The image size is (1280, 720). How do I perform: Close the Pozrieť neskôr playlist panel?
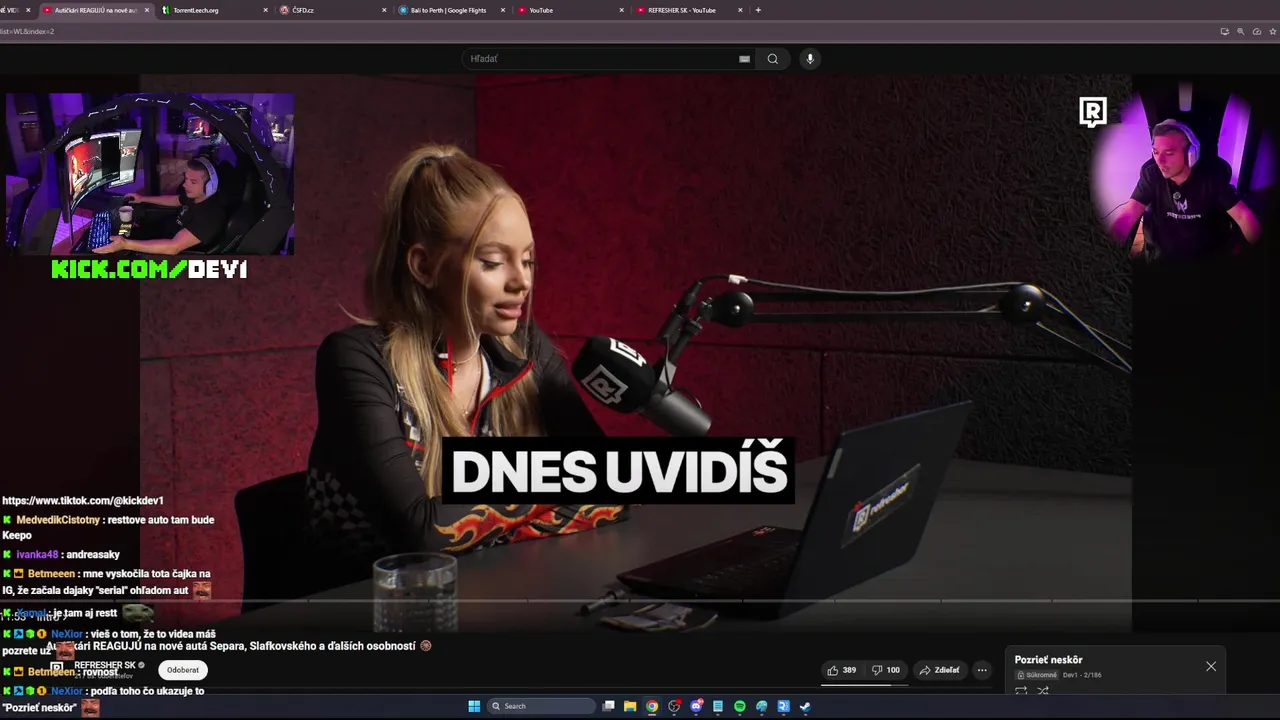[1211, 666]
